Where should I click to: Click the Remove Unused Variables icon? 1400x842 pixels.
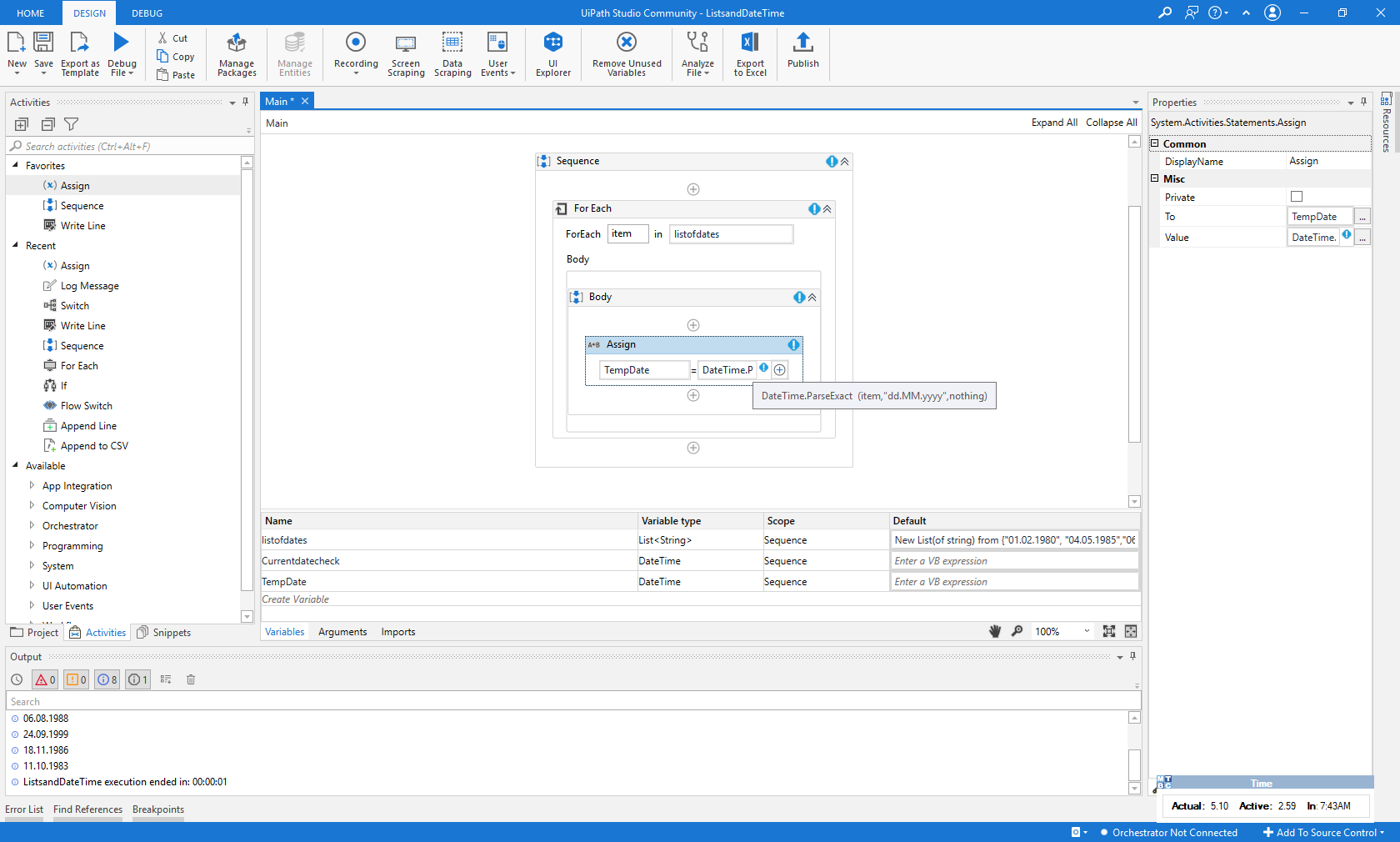click(x=627, y=43)
